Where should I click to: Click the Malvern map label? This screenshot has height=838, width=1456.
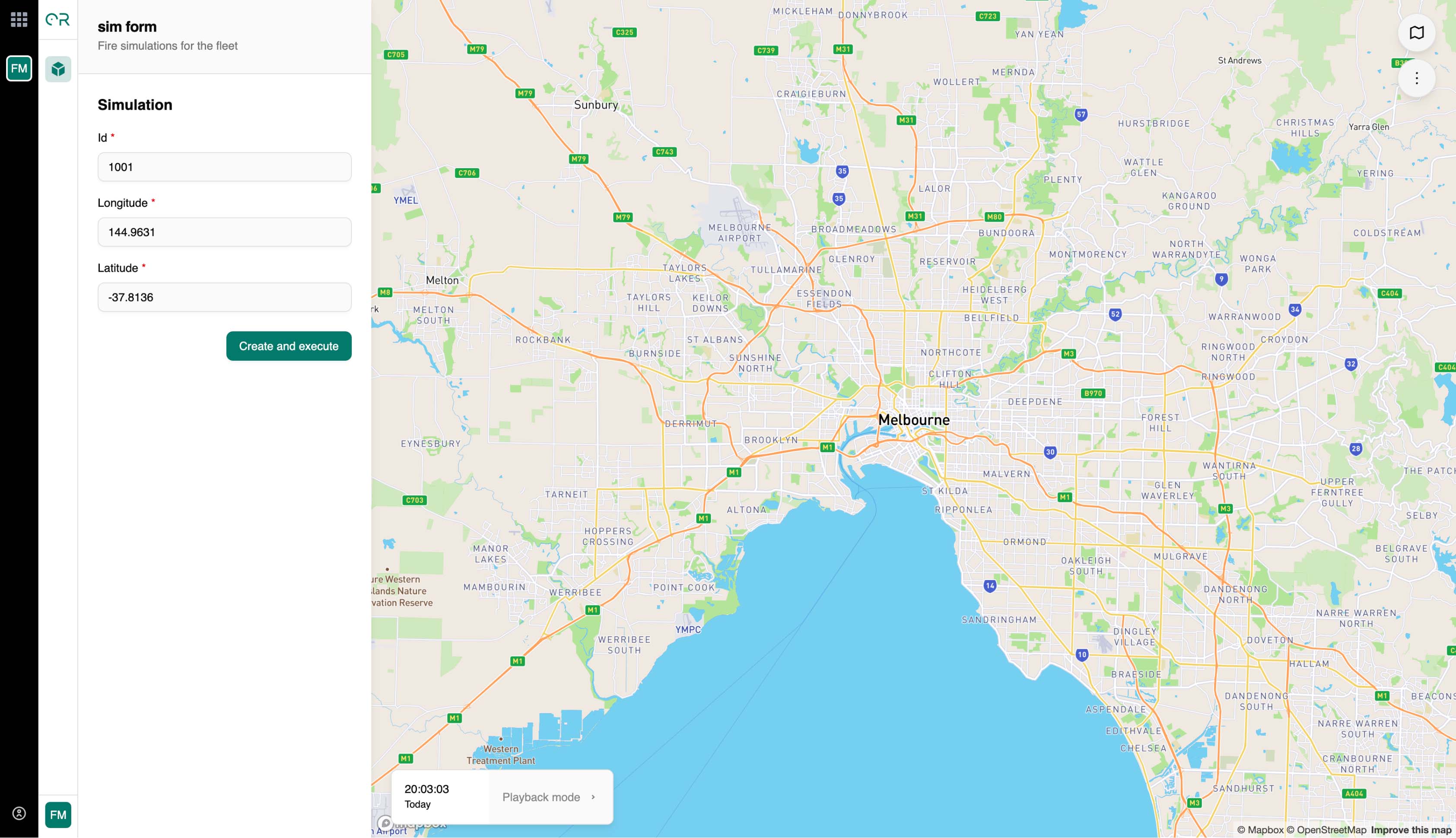point(1007,474)
